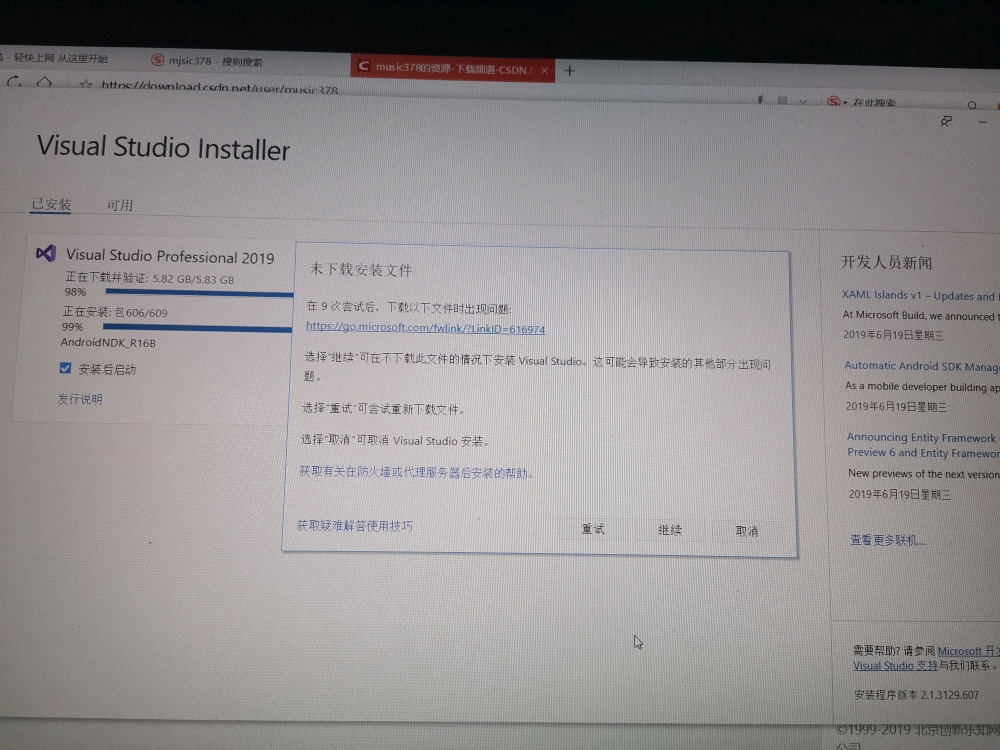
Task: Click the Developer News (开发人员新闻) heading
Action: [886, 262]
